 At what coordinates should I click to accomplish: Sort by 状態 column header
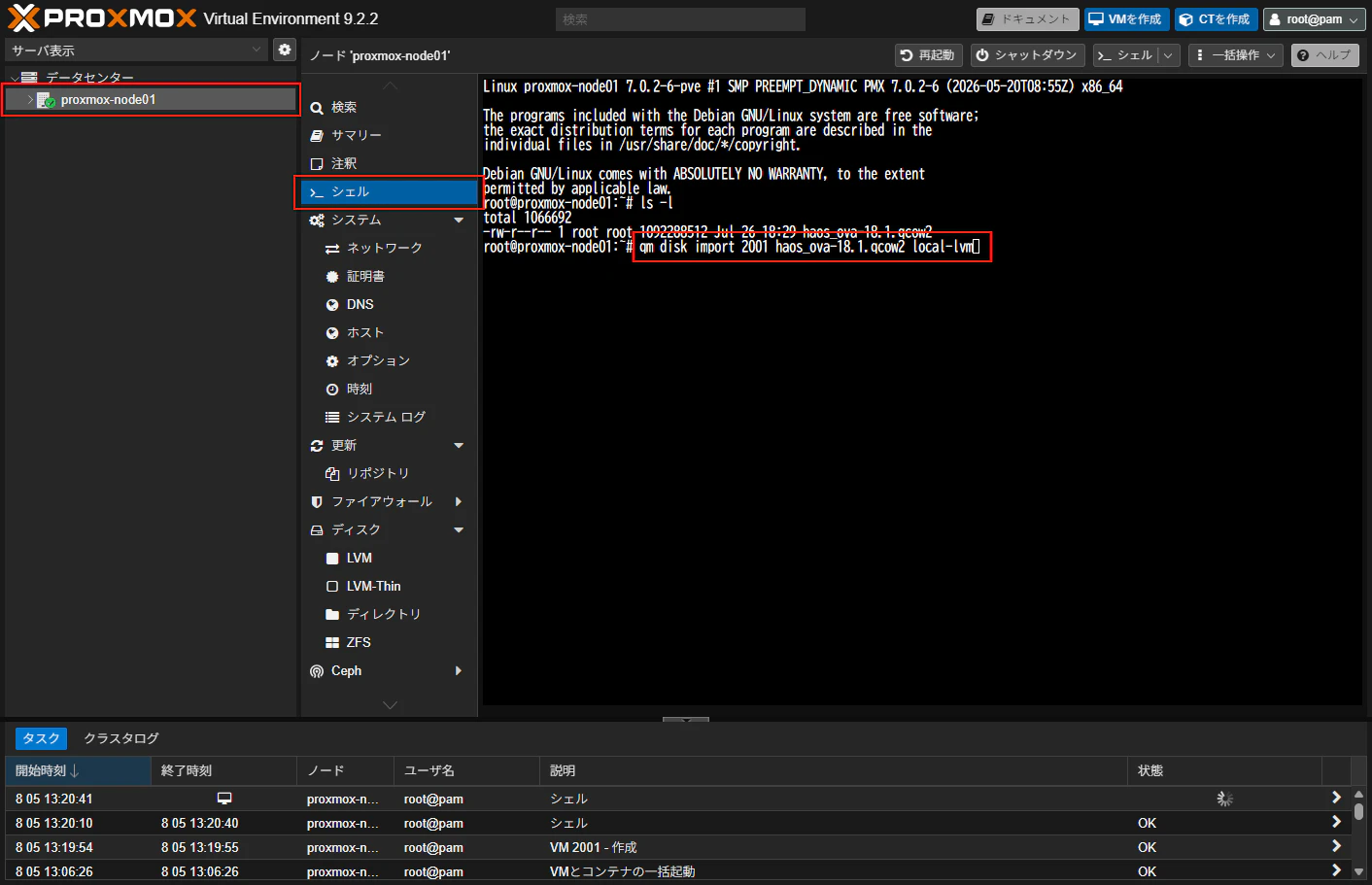coord(1224,770)
